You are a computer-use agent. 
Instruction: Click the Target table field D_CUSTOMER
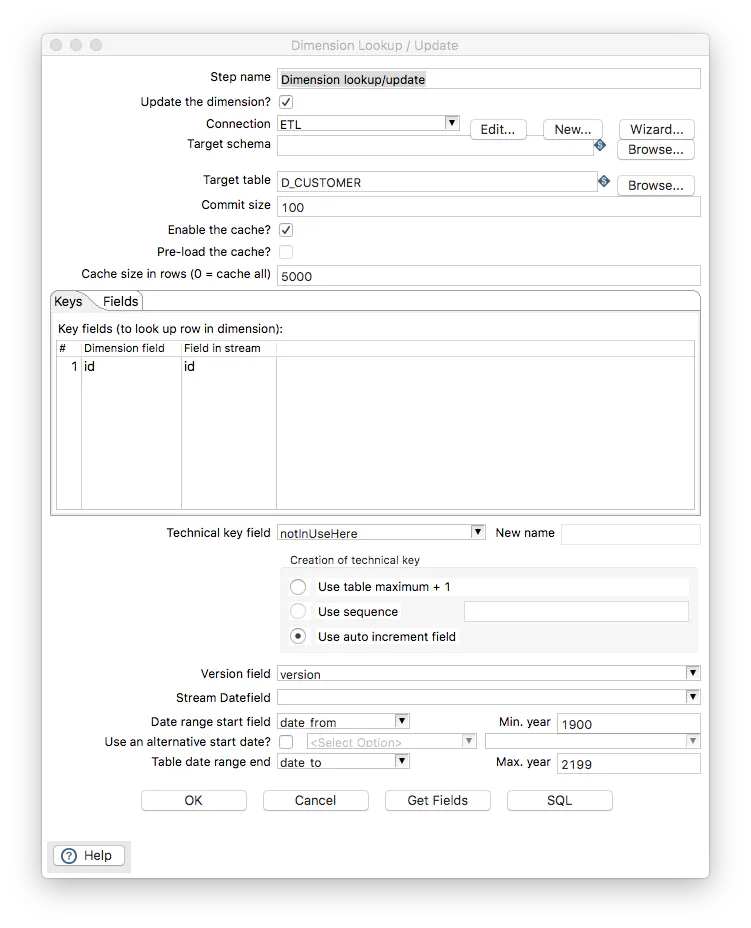[x=437, y=182]
